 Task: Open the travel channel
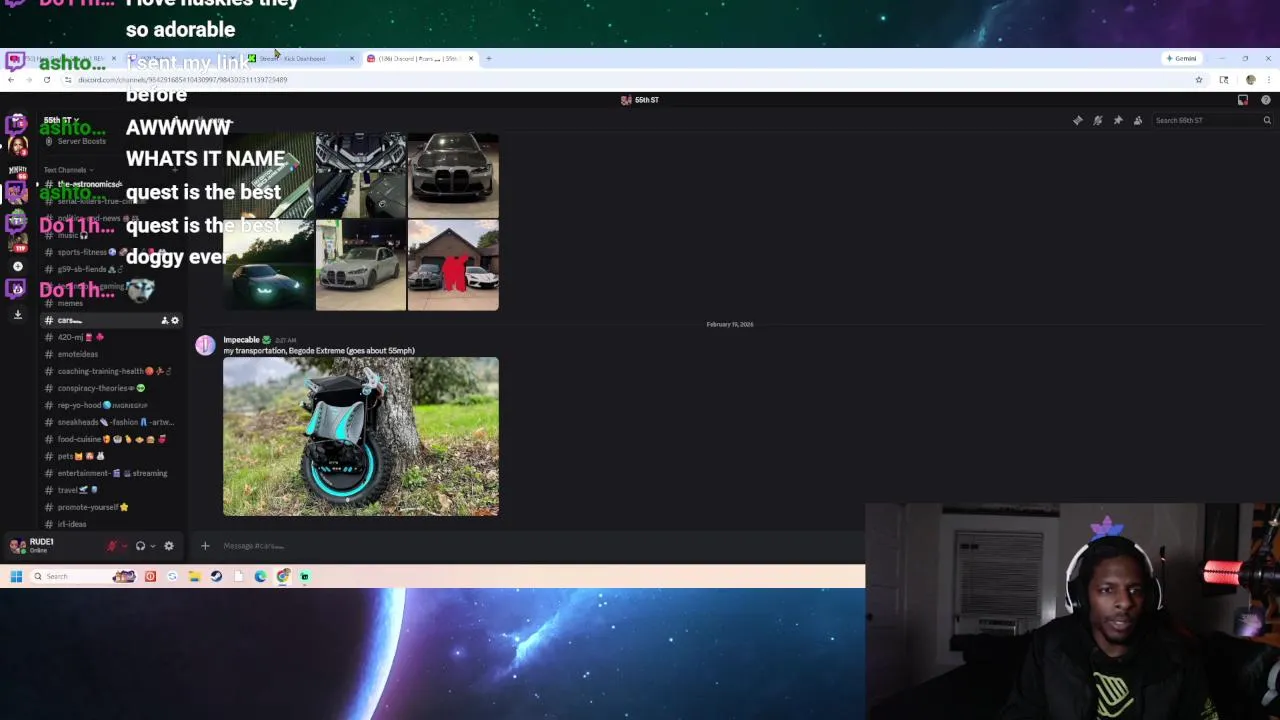coord(110,490)
